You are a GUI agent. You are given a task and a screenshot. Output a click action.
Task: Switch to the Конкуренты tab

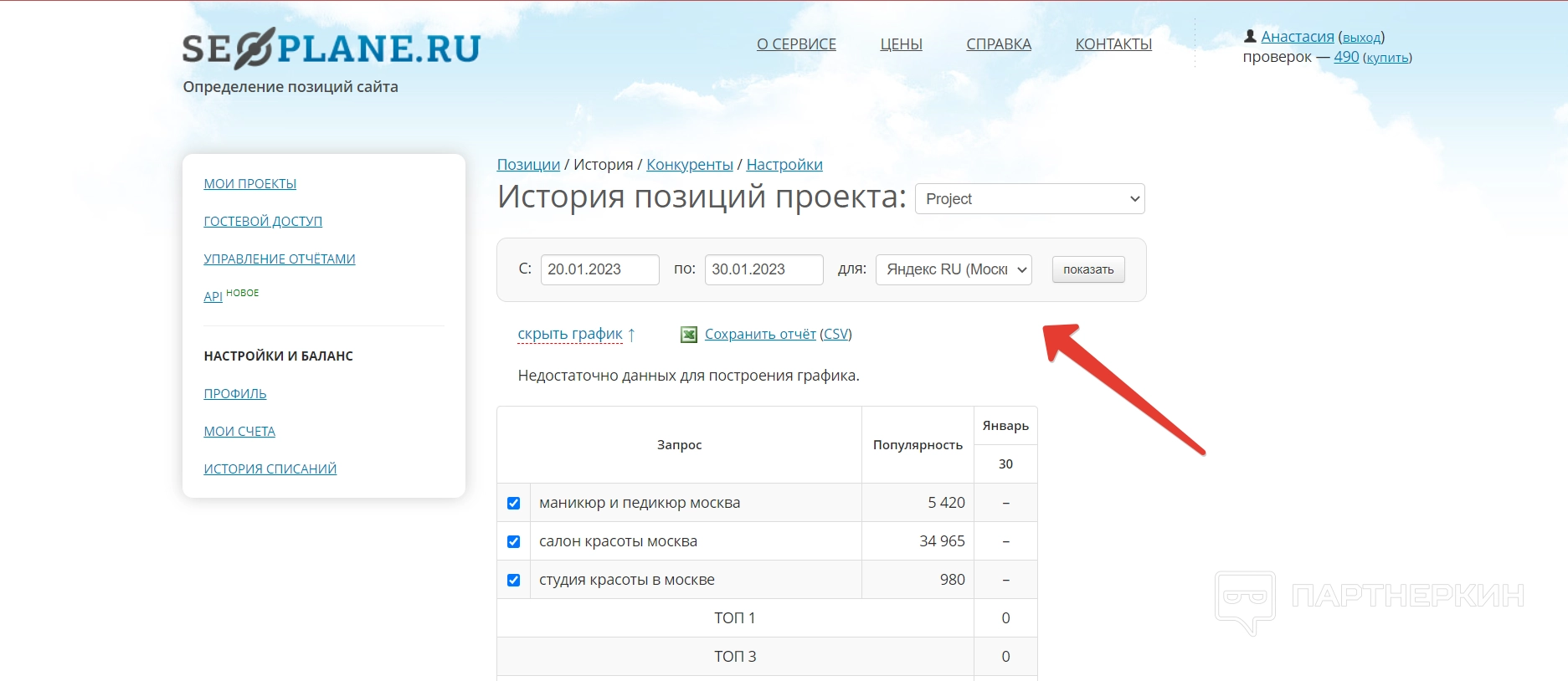pos(689,165)
